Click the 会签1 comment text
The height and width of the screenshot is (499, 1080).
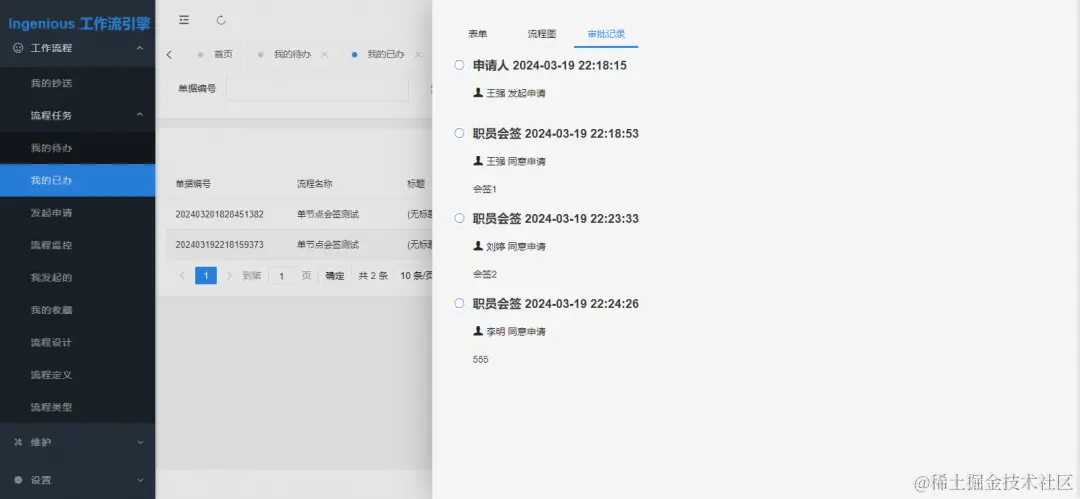pos(485,189)
